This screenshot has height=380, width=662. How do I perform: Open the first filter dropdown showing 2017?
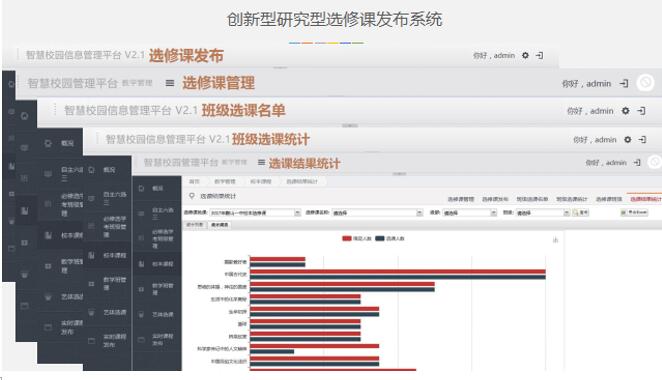pyautogui.click(x=255, y=213)
